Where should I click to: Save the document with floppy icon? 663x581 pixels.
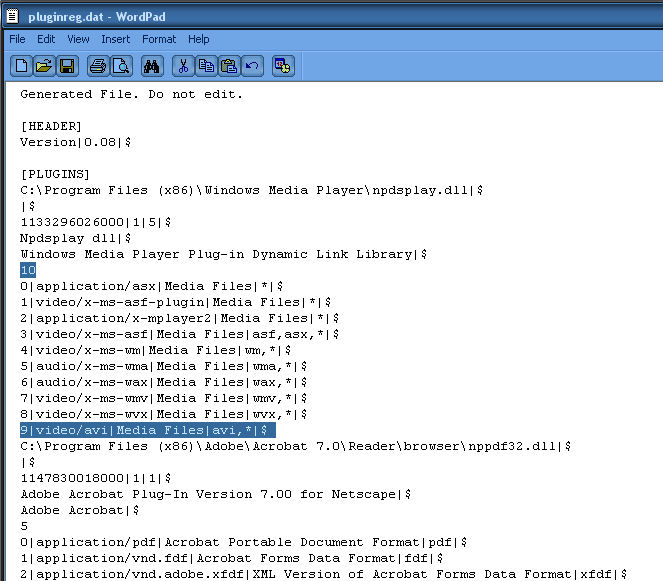(67, 66)
